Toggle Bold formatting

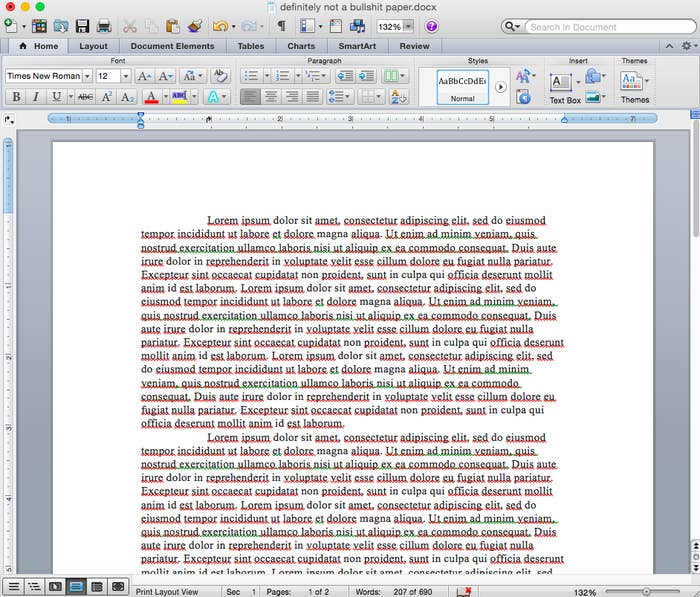coord(16,96)
